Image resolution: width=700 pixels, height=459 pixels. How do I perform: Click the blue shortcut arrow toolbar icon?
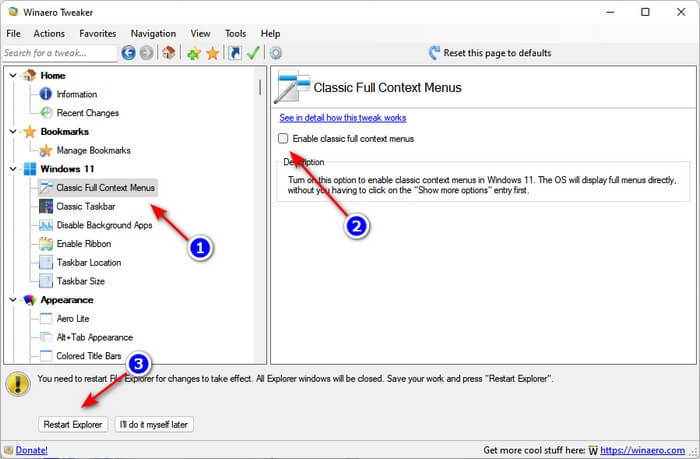[235, 53]
